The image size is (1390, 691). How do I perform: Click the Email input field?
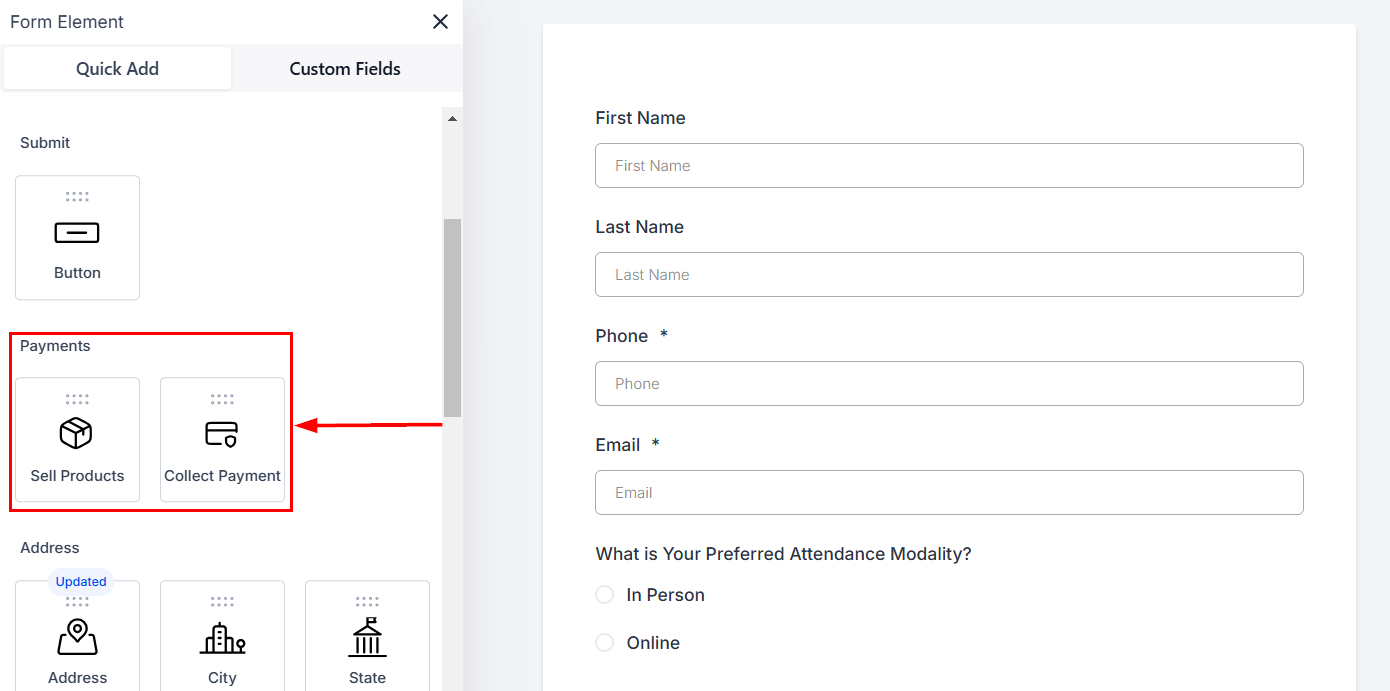949,493
